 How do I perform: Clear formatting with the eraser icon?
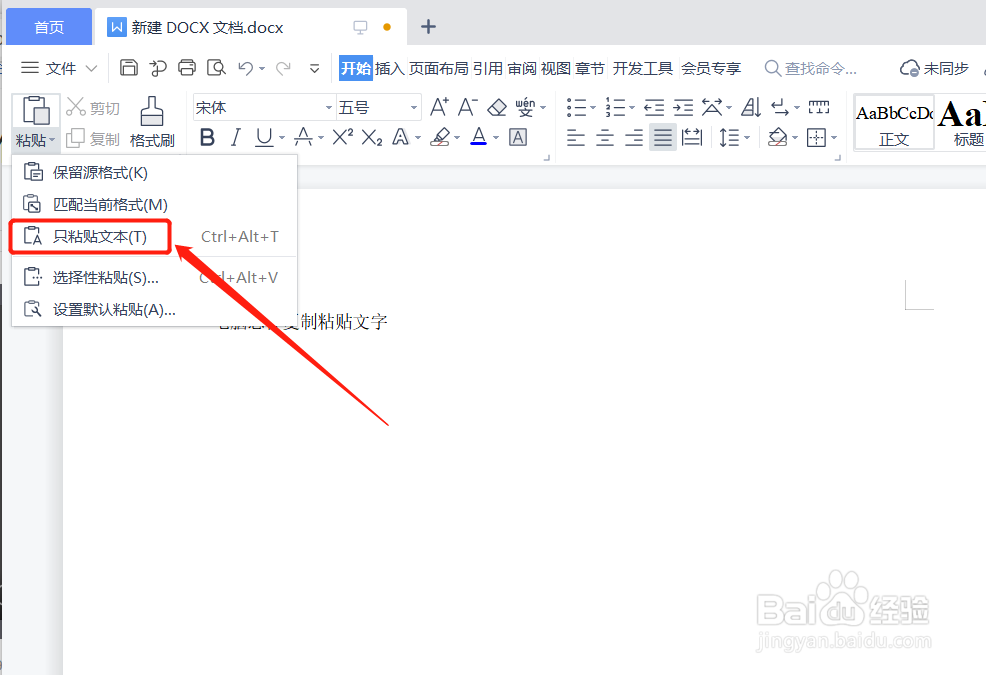click(497, 108)
